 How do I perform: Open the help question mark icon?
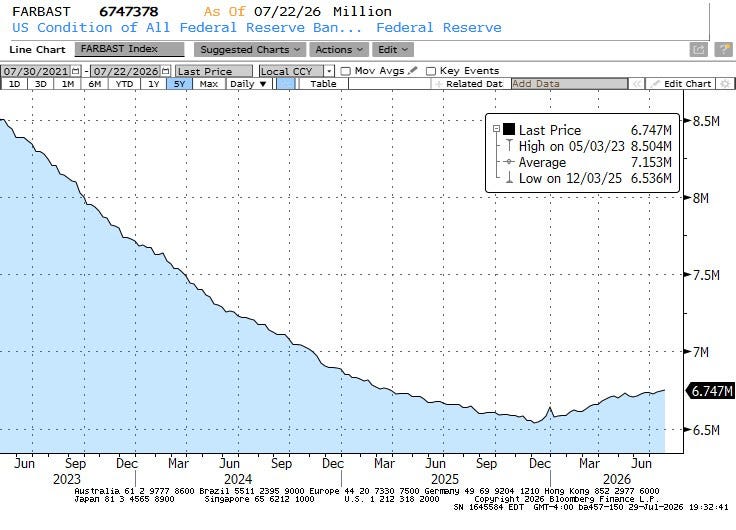tap(723, 49)
